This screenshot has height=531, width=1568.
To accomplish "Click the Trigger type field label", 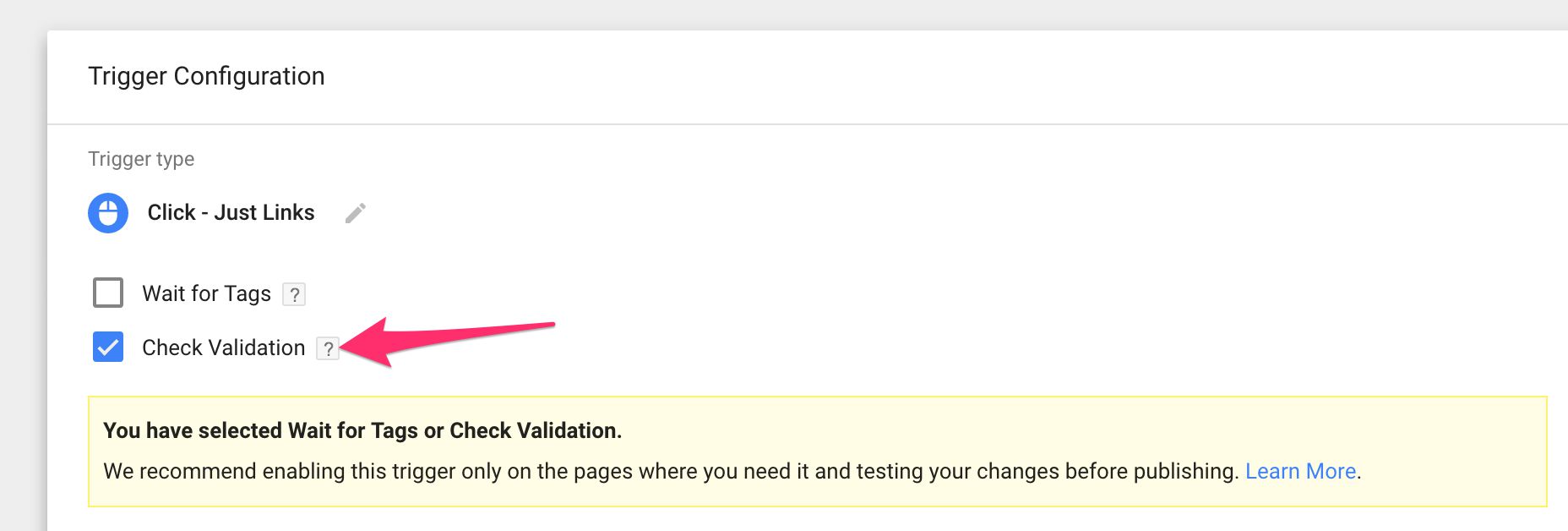I will point(141,159).
